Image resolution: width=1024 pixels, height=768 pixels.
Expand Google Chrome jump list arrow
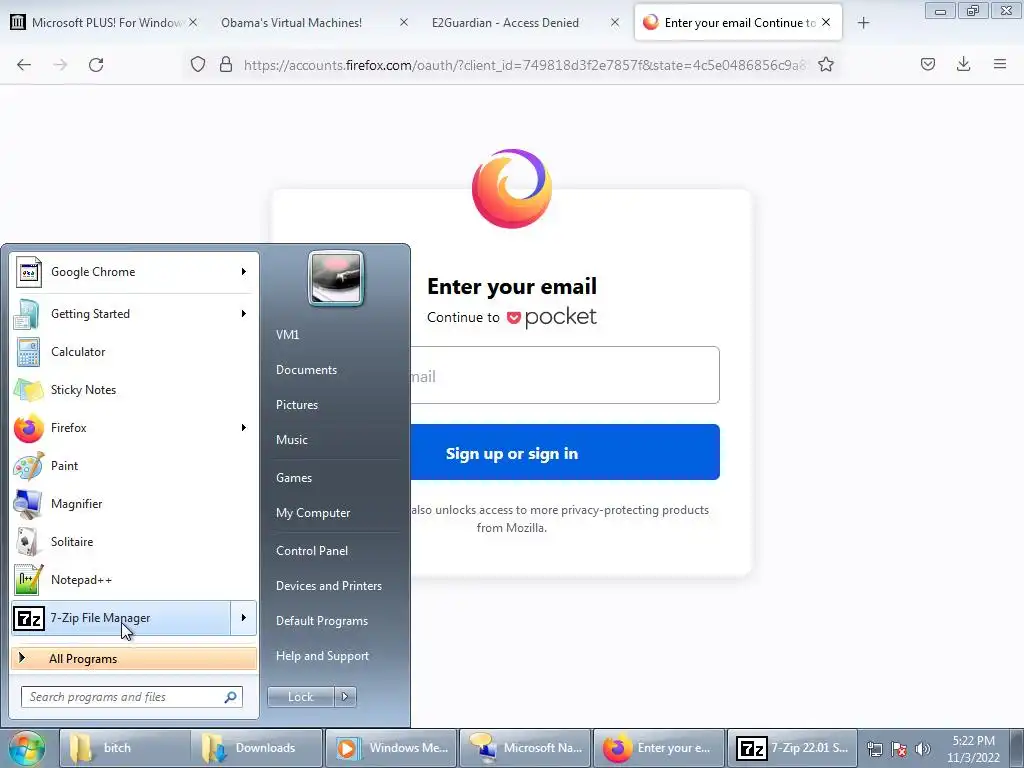coord(244,272)
